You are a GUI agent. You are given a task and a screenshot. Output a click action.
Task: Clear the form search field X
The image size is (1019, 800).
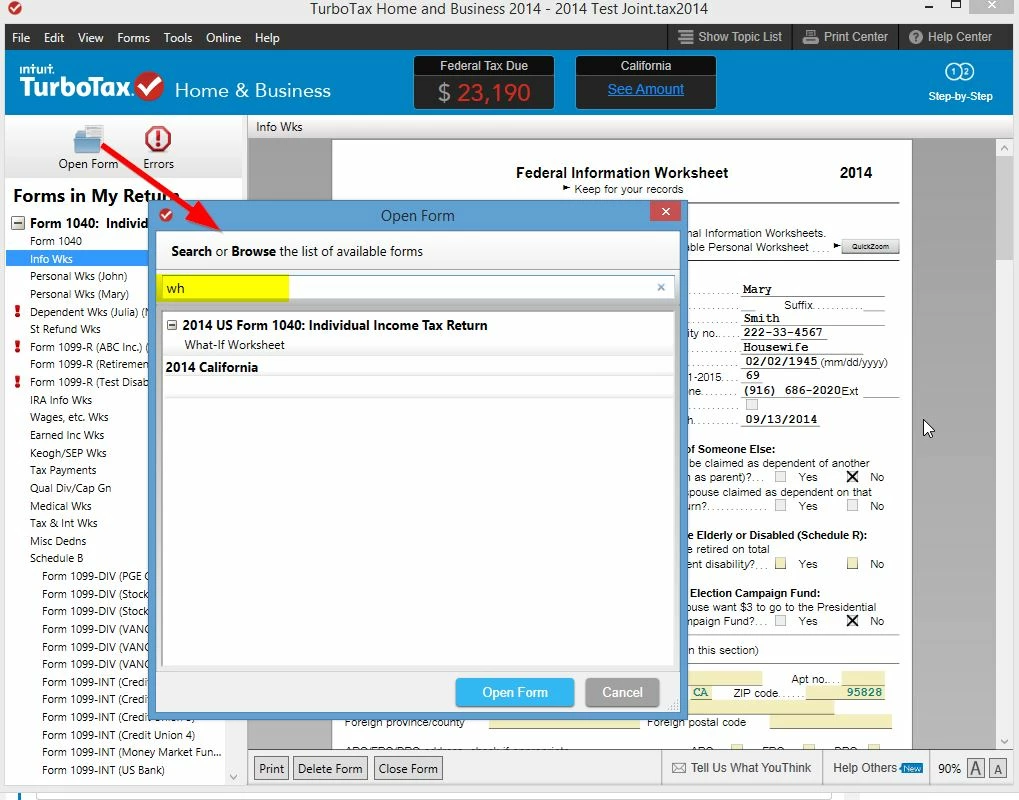pos(661,287)
